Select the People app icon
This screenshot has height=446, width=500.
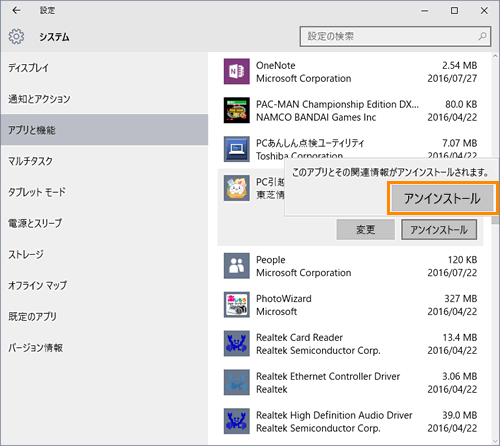click(x=237, y=266)
